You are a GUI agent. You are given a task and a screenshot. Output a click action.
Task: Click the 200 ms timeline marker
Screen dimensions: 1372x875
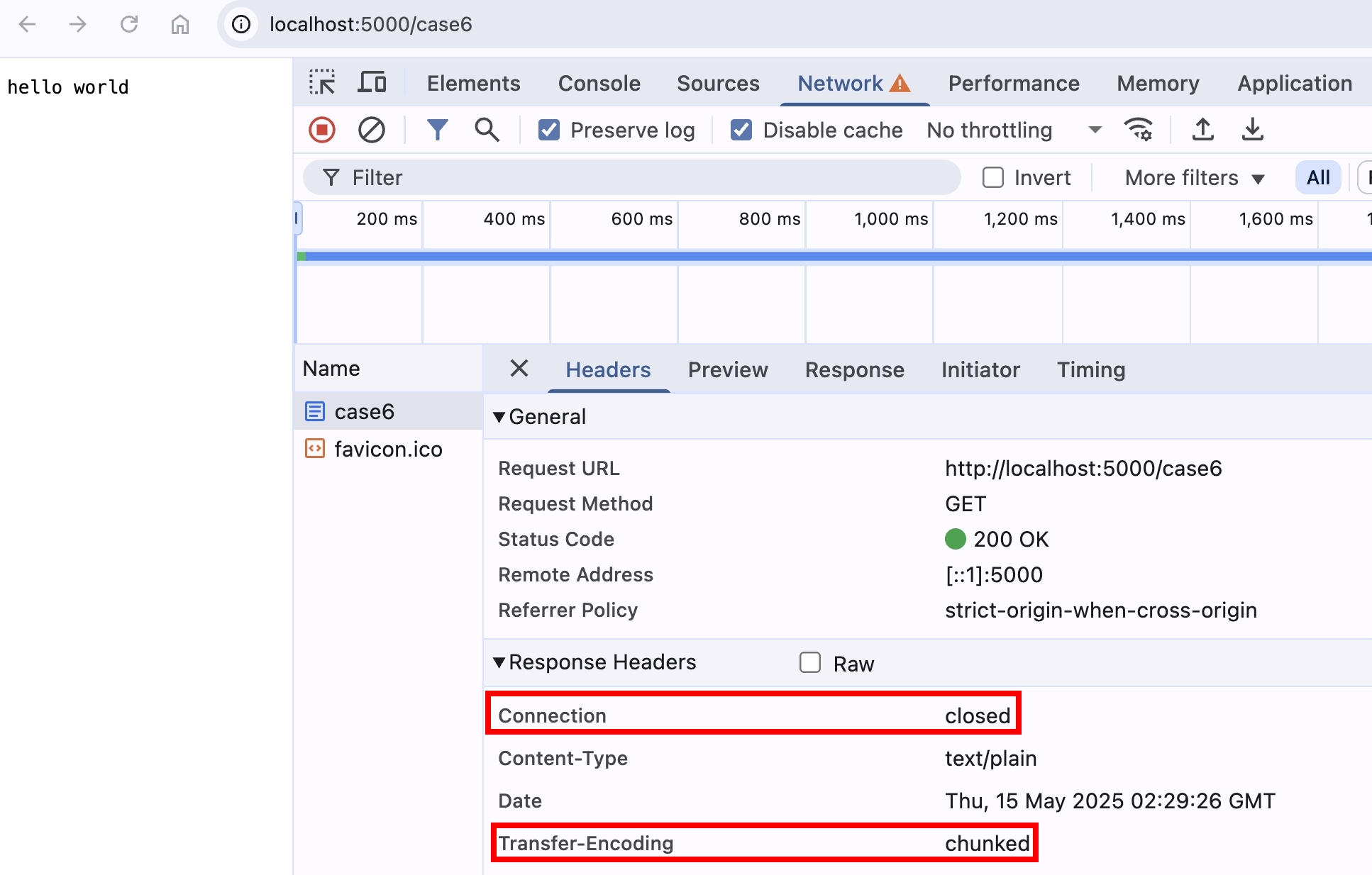tap(387, 219)
